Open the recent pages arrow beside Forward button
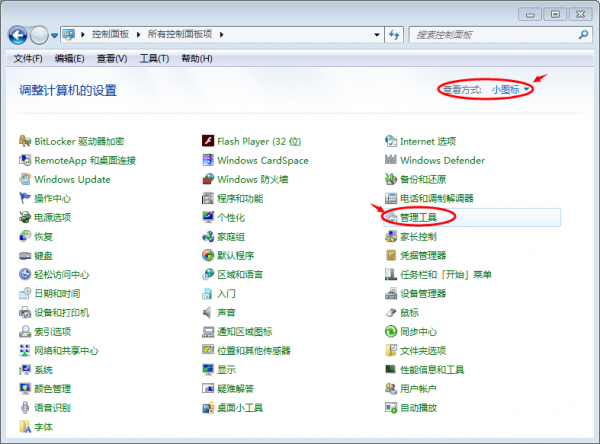 [x=53, y=35]
